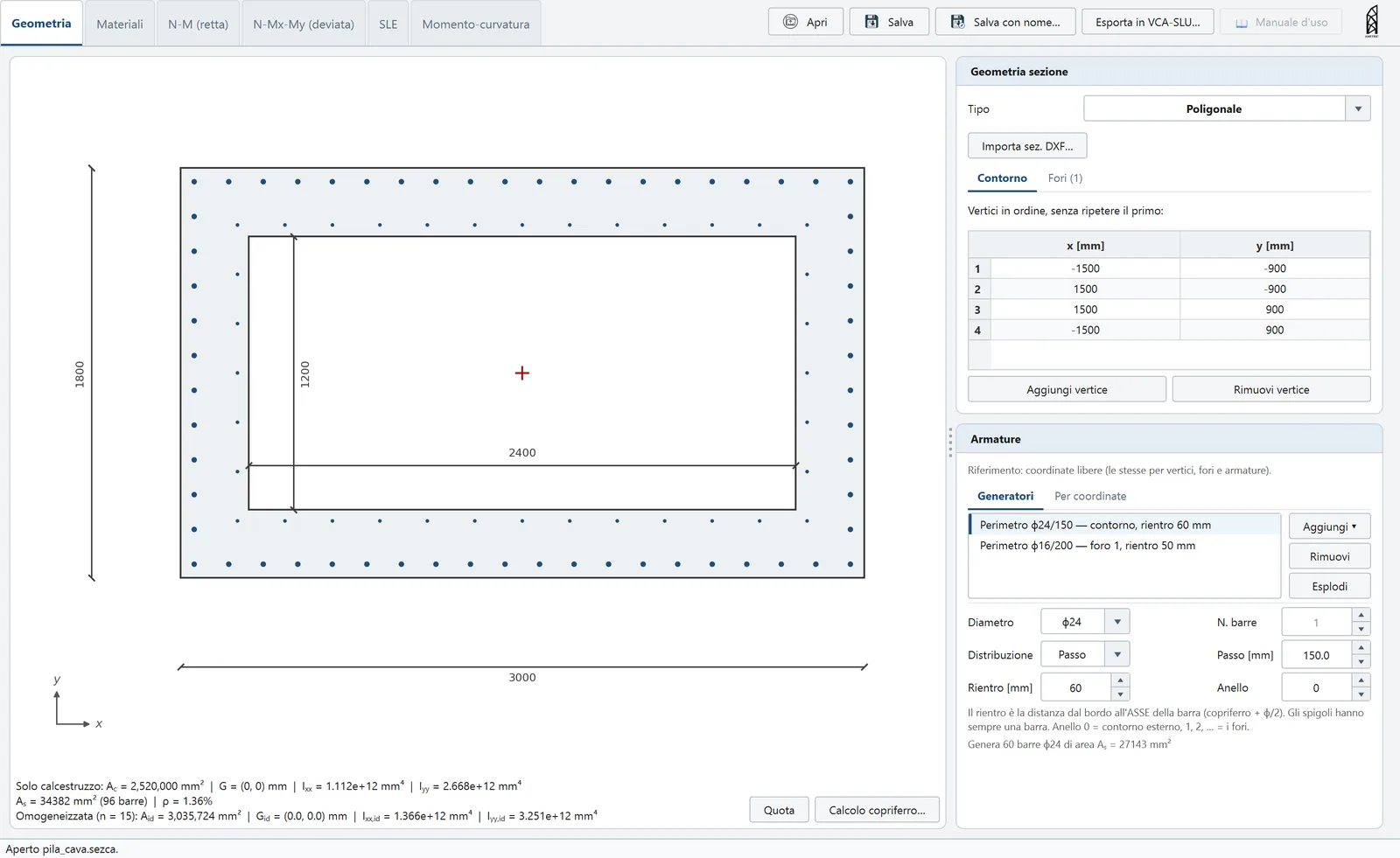The width and height of the screenshot is (1400, 858).
Task: Click the Salva con nome icon
Action: point(957,22)
